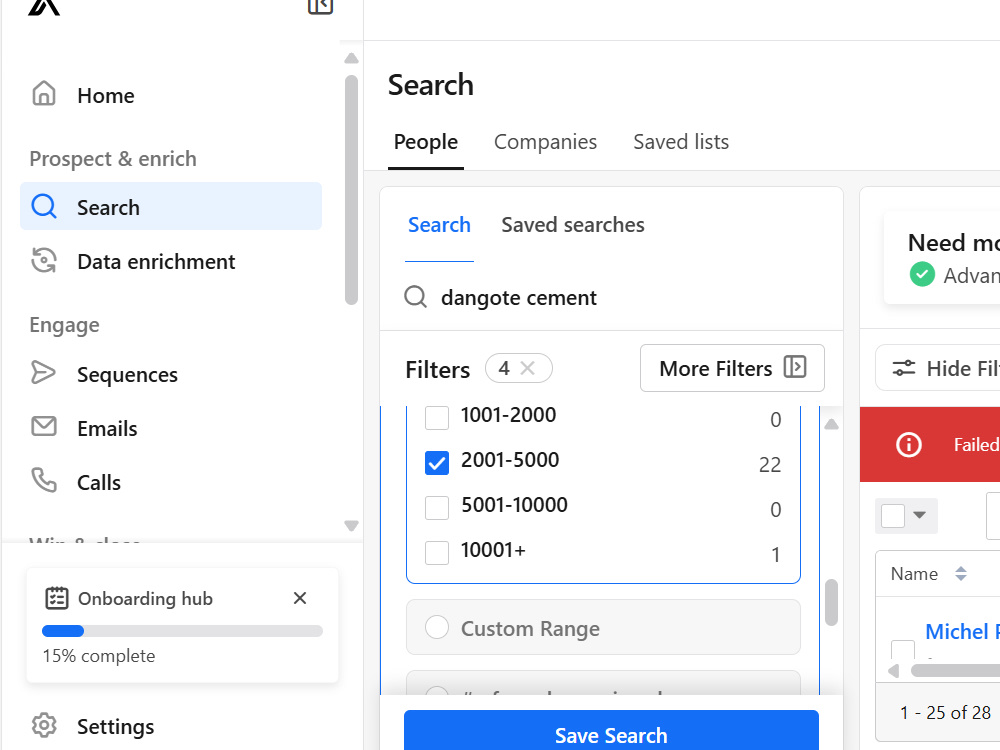Click the filters panel scroll-up arrow
The height and width of the screenshot is (750, 1000).
tap(831, 424)
